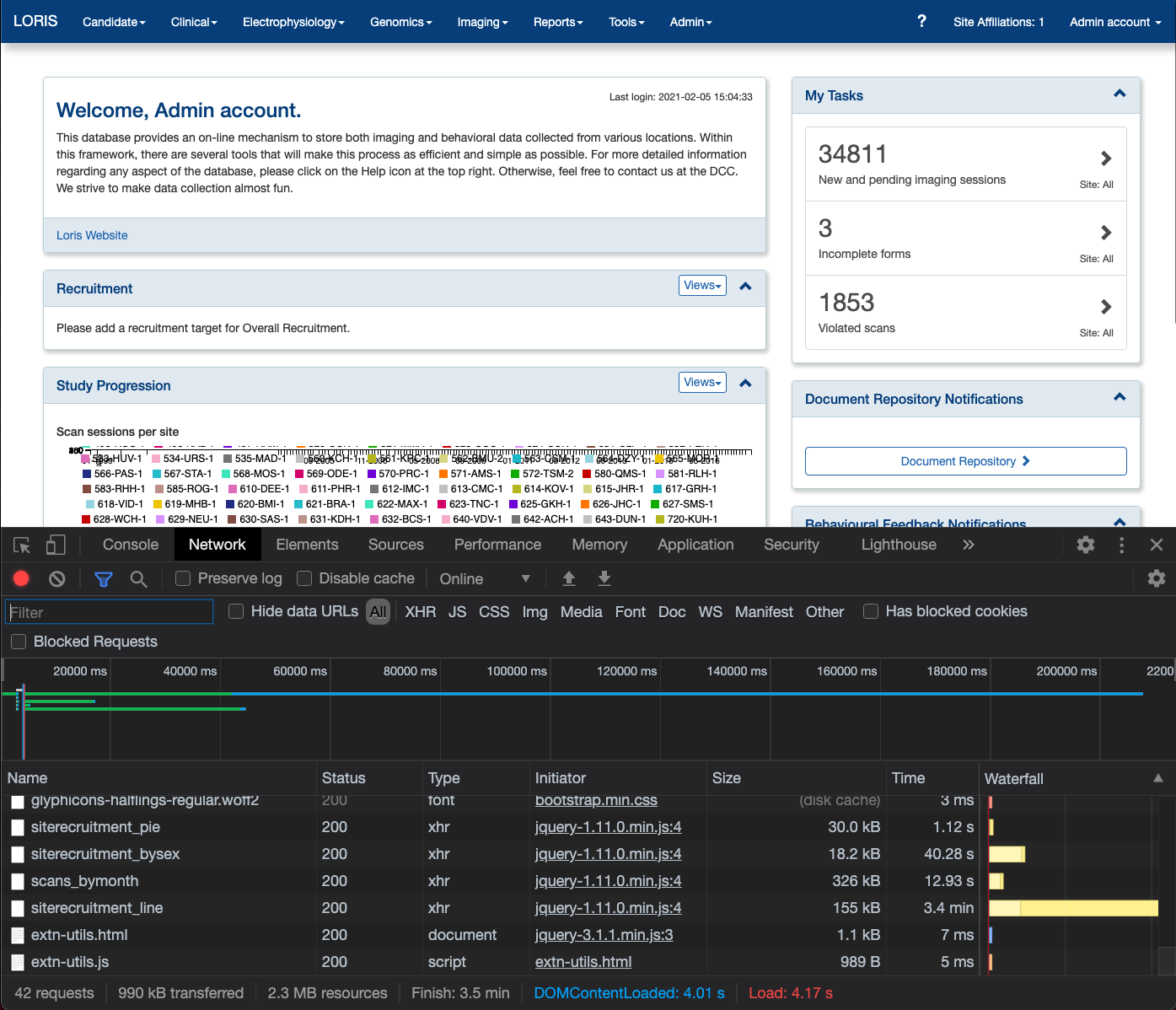Switch to Console tab
The image size is (1176, 1010).
(x=131, y=545)
